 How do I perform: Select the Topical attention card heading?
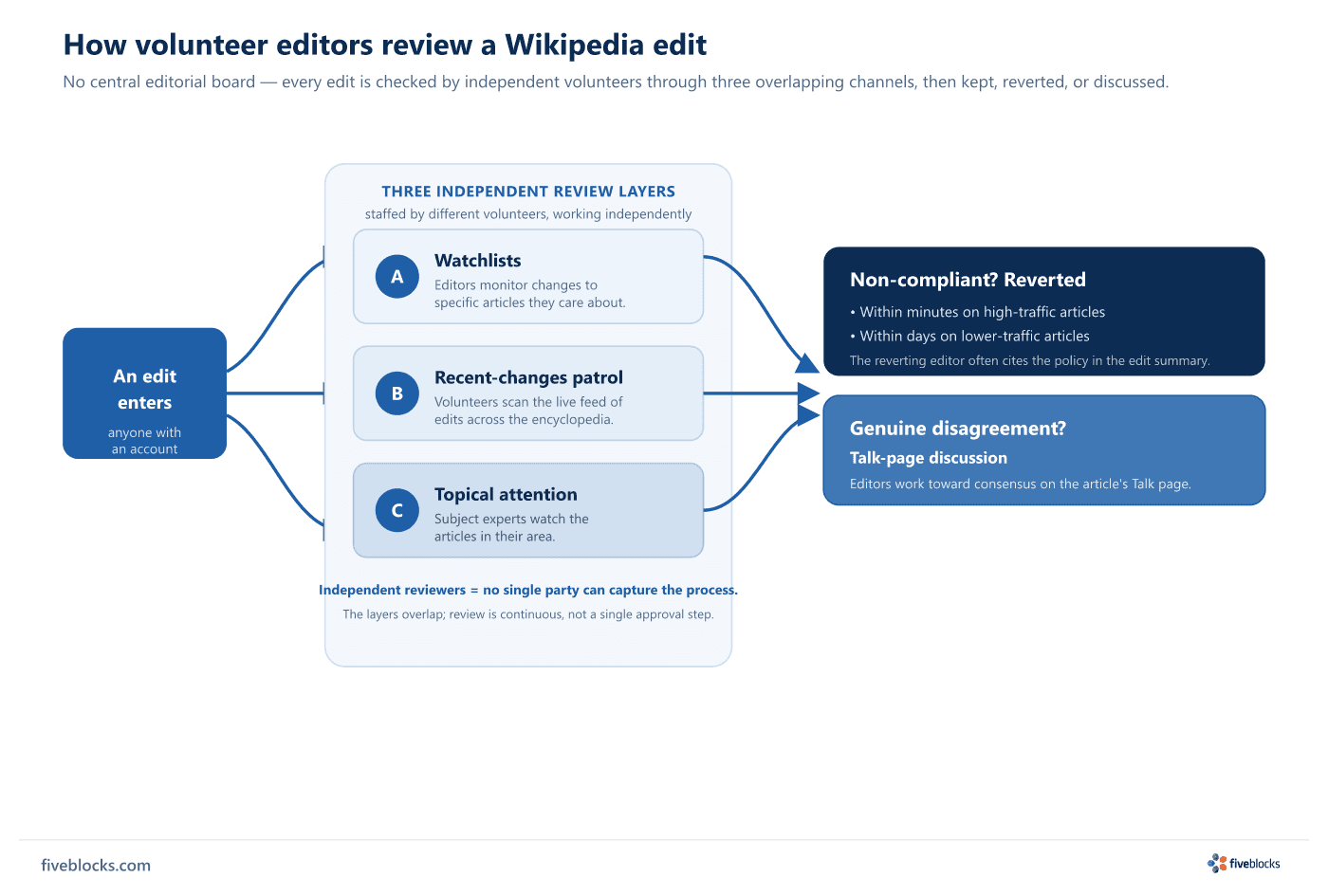click(x=506, y=494)
